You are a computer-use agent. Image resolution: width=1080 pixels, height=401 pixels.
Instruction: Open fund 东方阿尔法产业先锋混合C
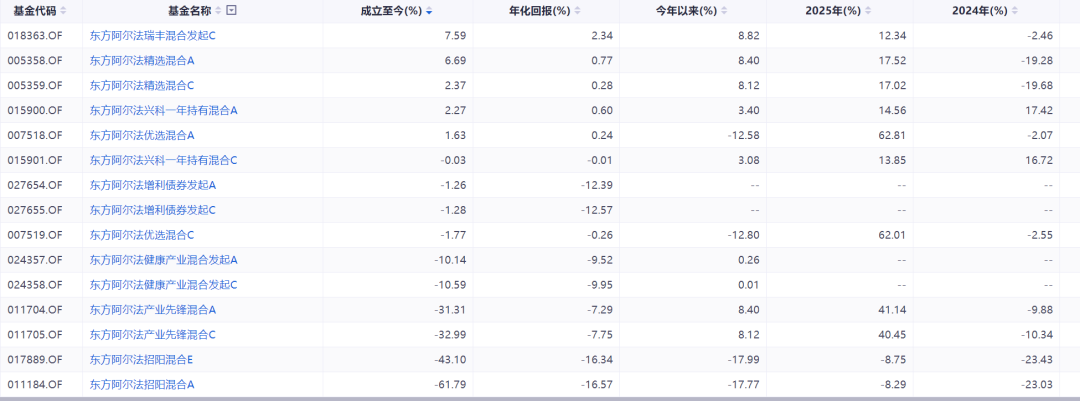coord(153,335)
